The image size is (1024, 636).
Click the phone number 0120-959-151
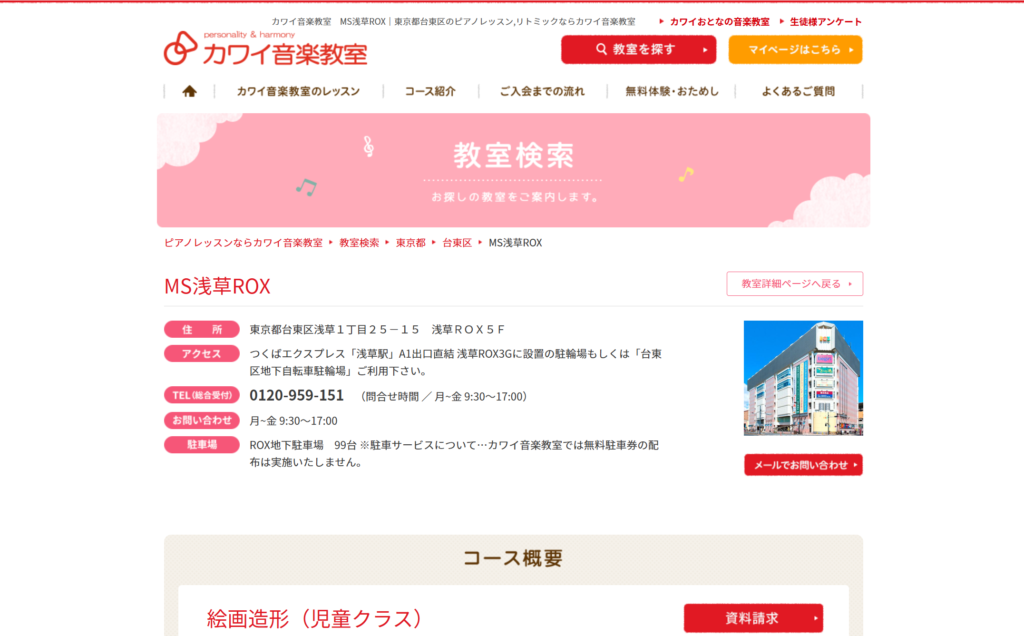[x=296, y=395]
